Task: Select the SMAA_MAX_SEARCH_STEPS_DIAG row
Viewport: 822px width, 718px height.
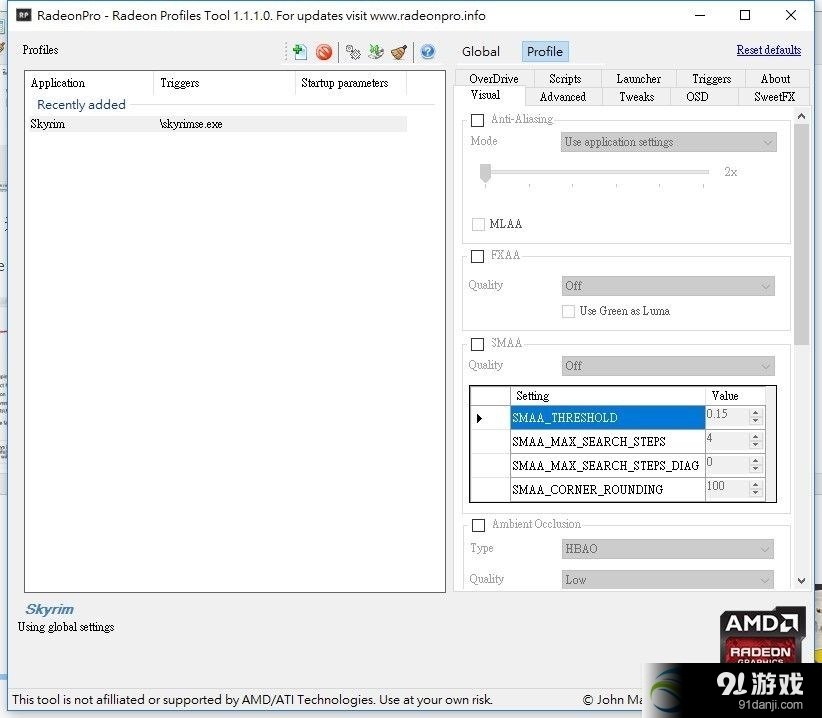Action: click(x=608, y=465)
